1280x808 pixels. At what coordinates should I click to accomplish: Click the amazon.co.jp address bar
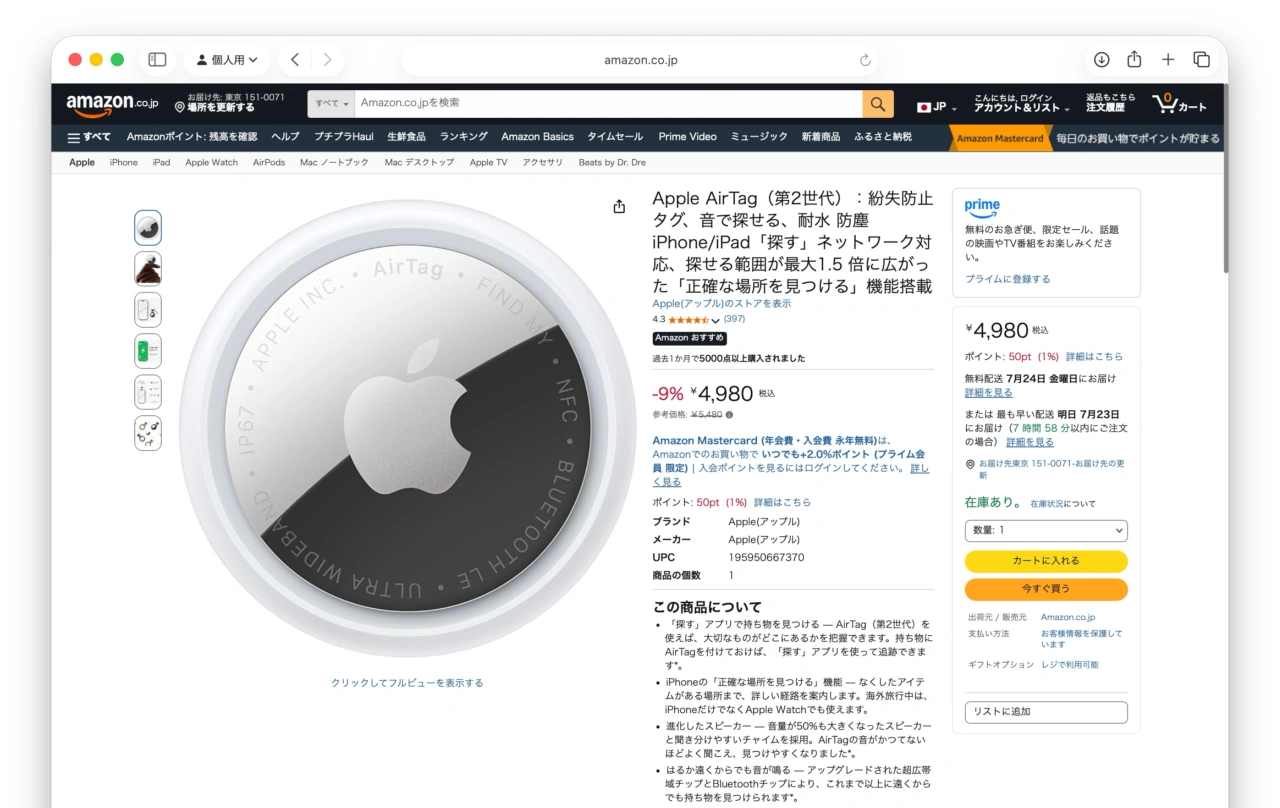(640, 60)
